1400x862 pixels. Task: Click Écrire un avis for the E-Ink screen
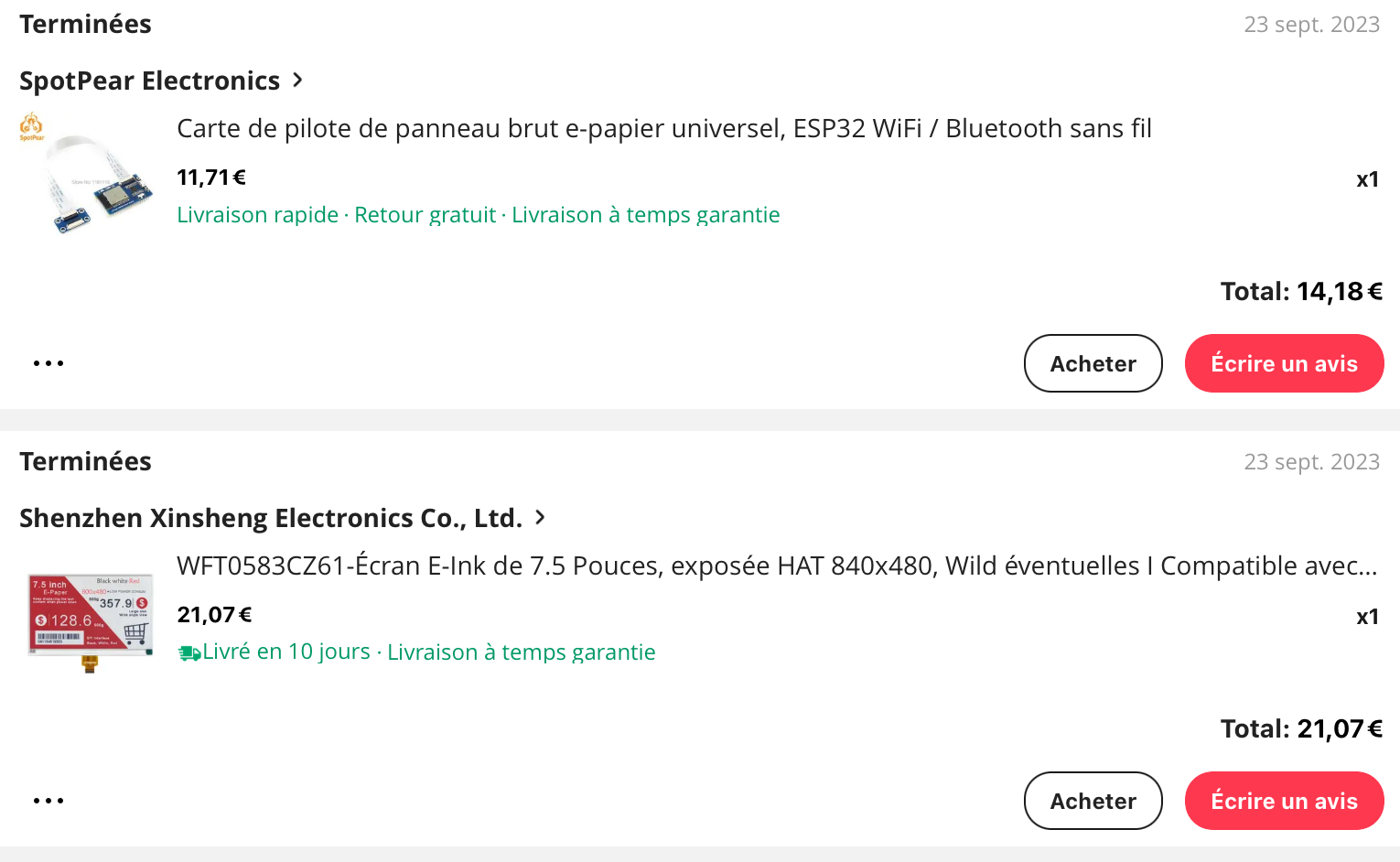(x=1284, y=801)
